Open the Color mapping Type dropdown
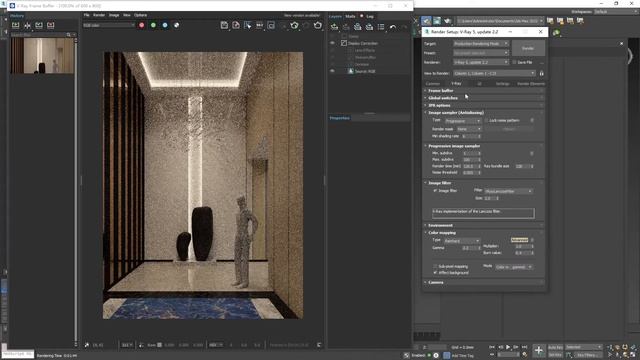The width and height of the screenshot is (640, 360). point(462,241)
